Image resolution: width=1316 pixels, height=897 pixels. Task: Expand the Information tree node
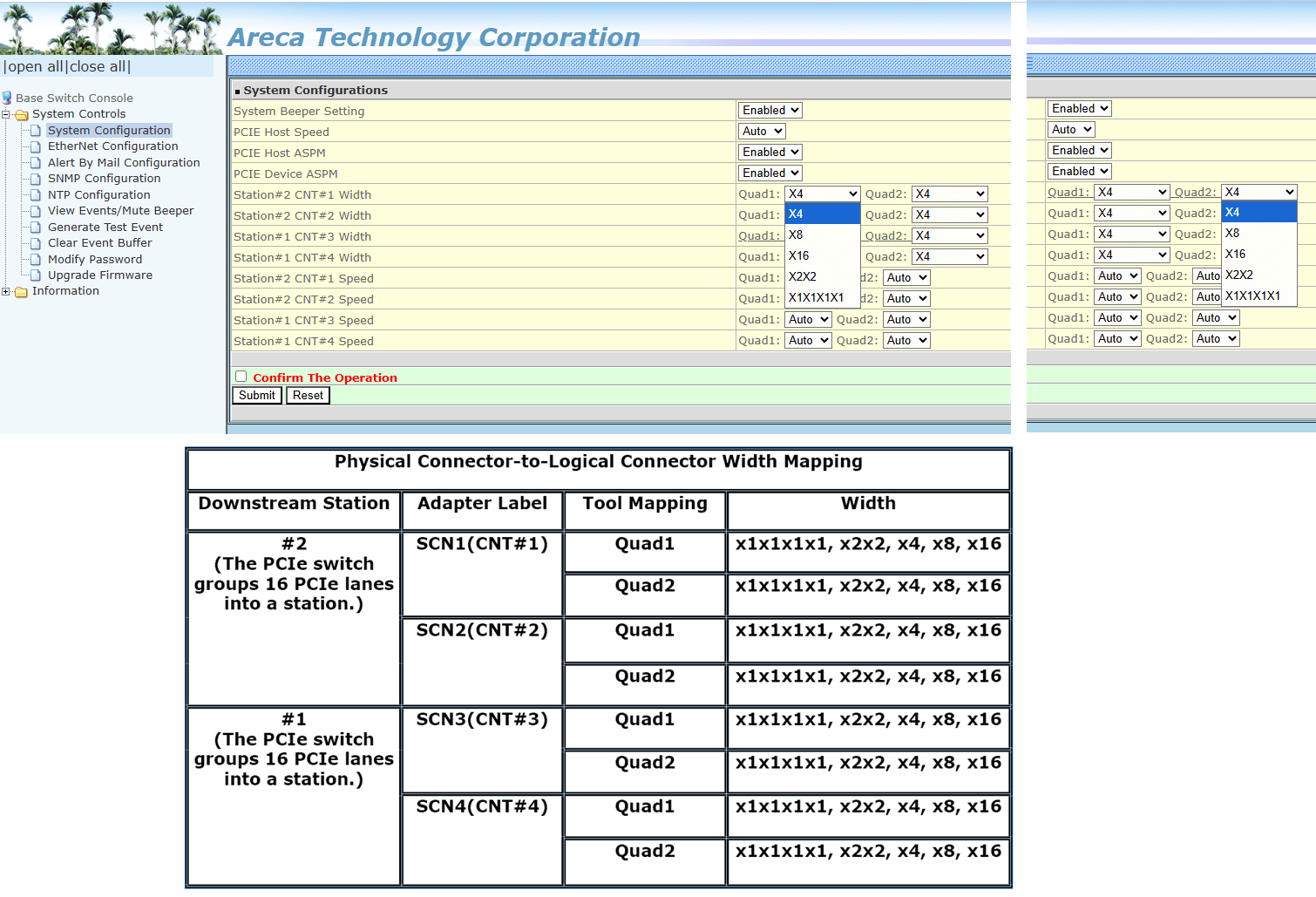pos(6,291)
